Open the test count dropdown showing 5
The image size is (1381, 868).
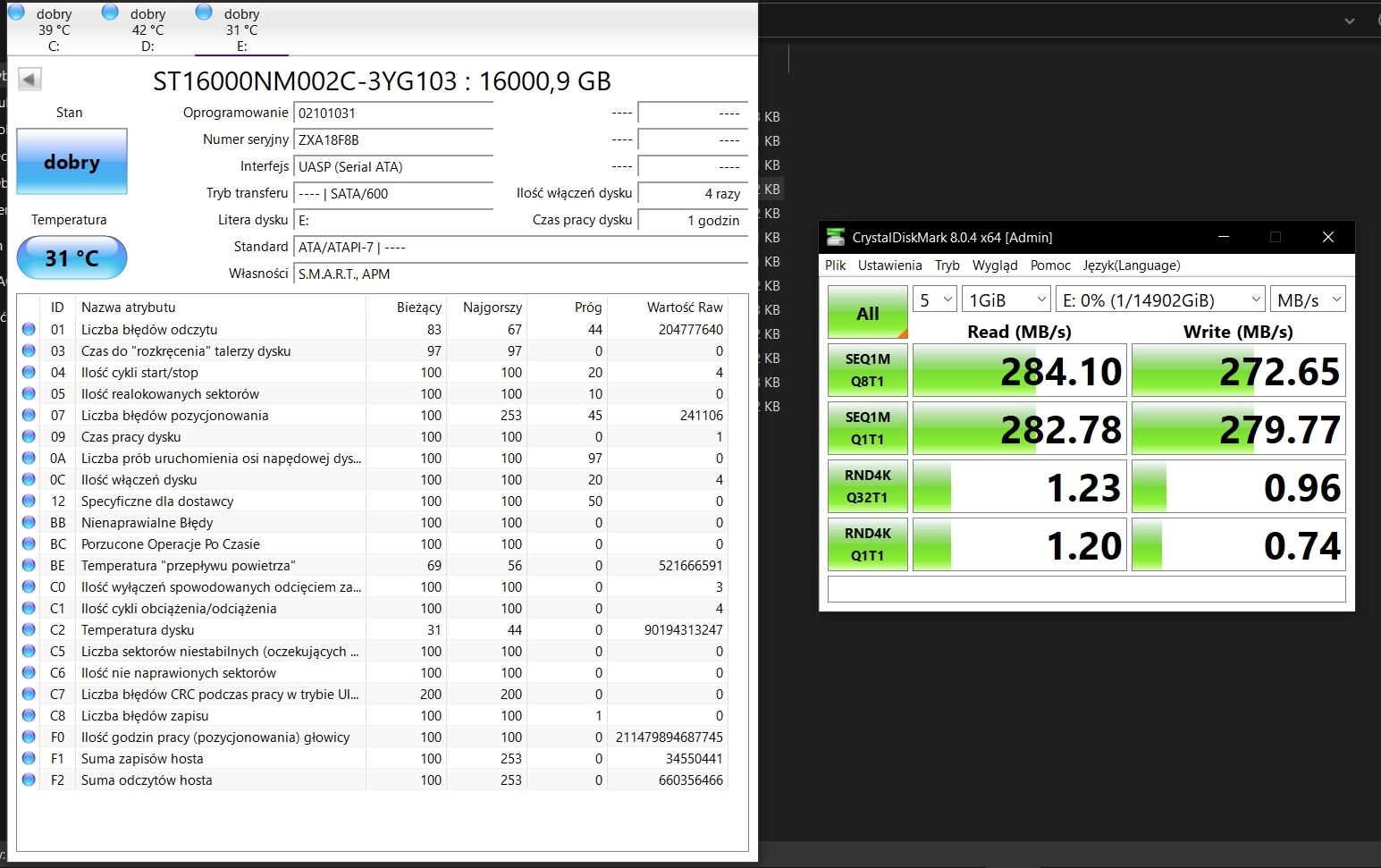point(935,300)
